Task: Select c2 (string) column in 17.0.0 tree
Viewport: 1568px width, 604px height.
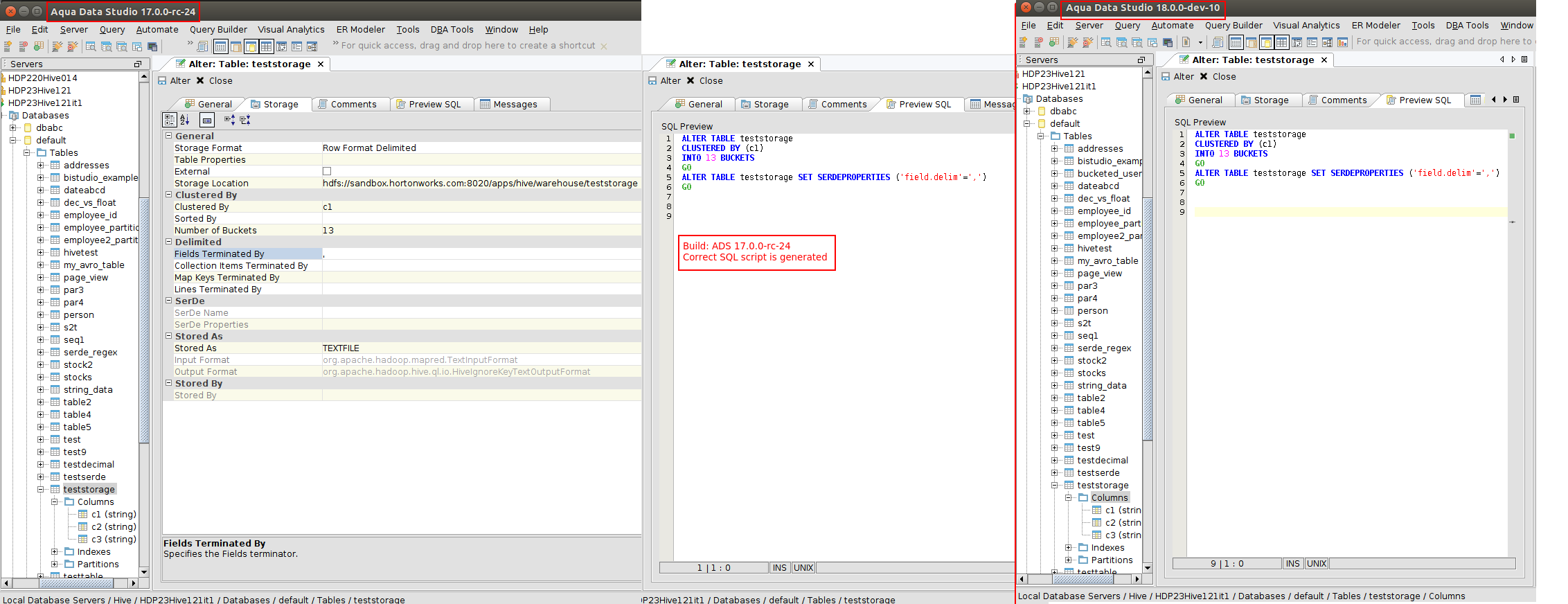Action: pyautogui.click(x=114, y=526)
